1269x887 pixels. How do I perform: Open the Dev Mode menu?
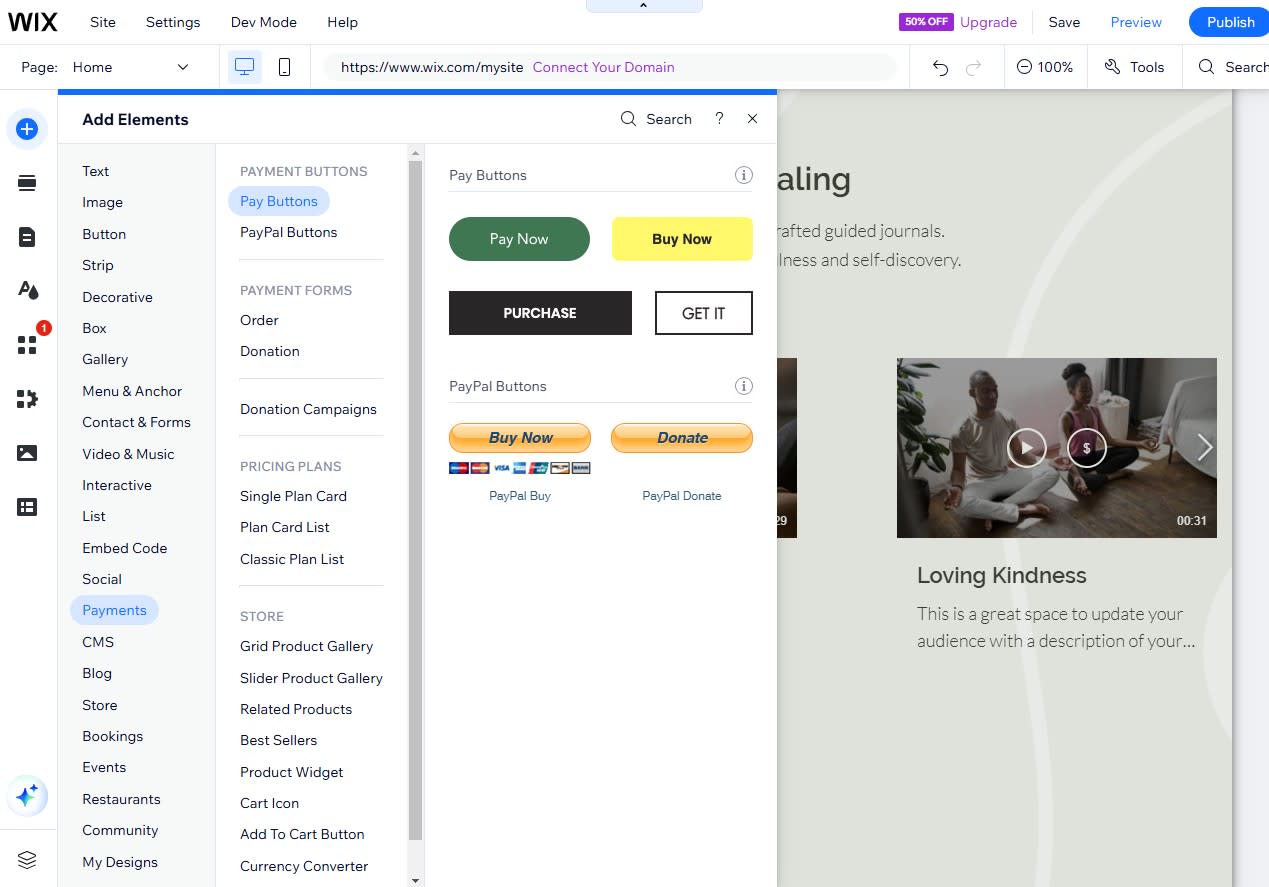[264, 22]
